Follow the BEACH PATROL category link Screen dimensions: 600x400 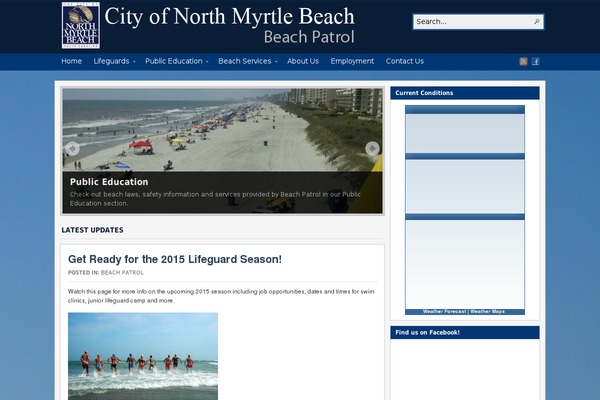[122, 273]
